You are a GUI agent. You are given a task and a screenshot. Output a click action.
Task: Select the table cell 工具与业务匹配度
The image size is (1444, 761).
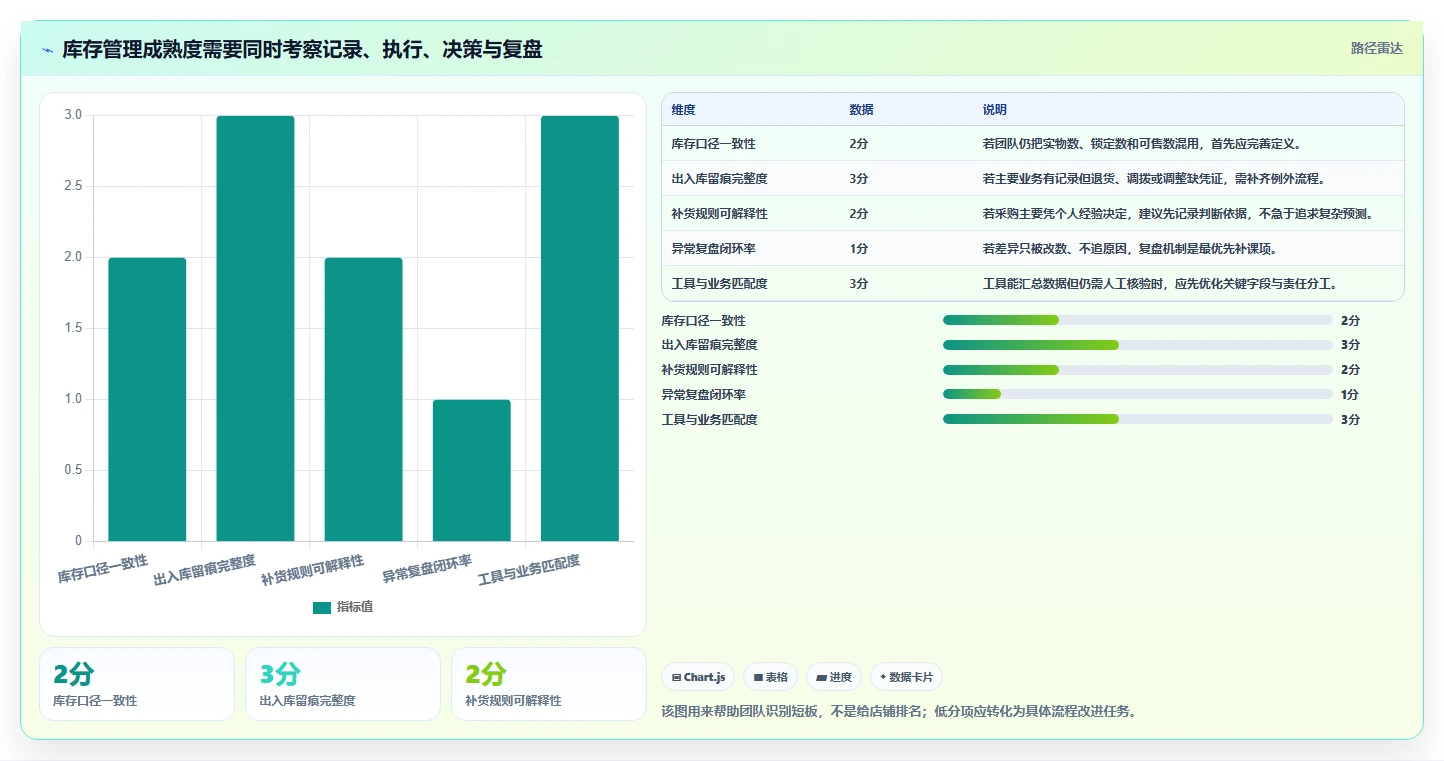720,284
